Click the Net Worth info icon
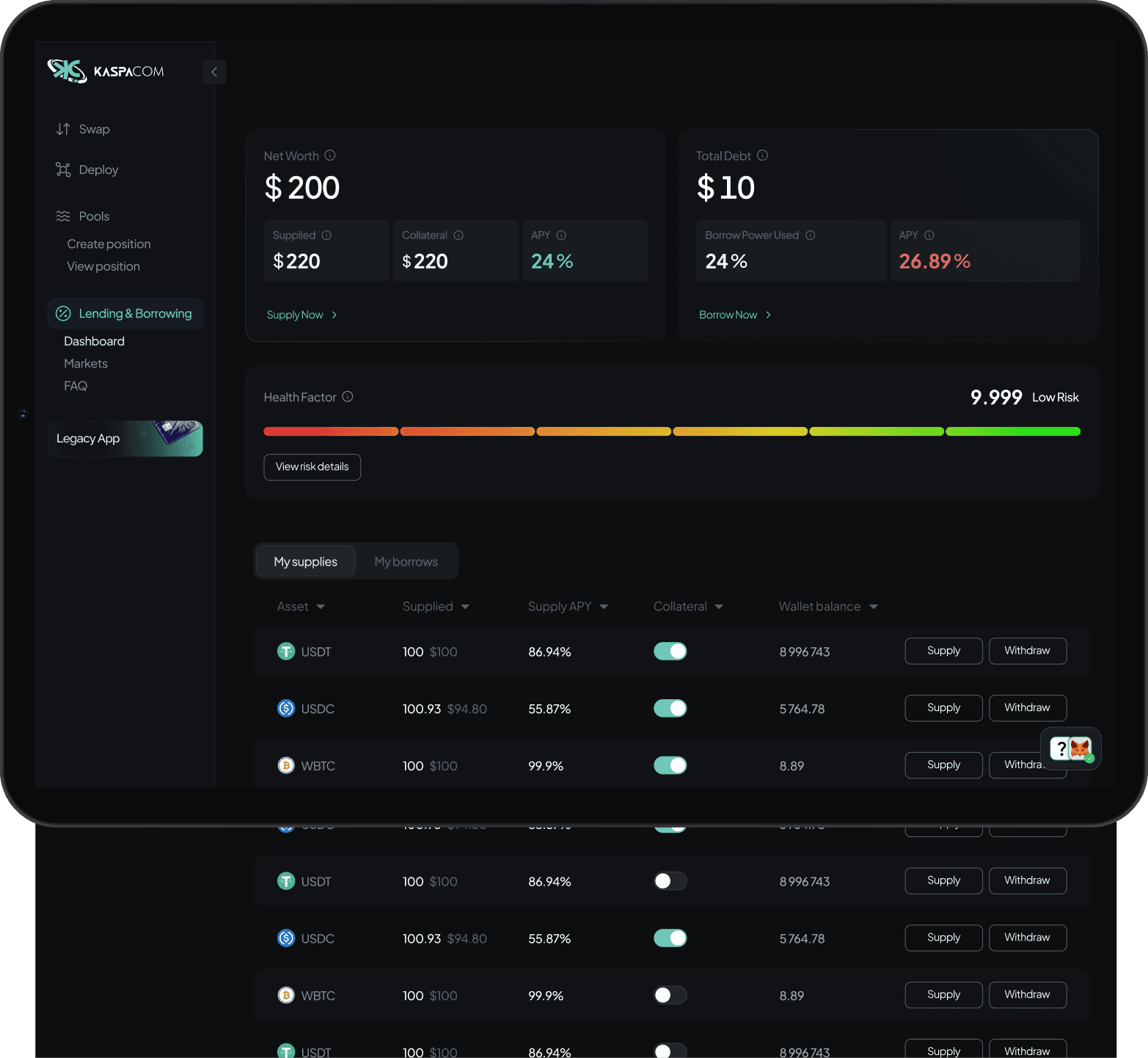The height and width of the screenshot is (1058, 1148). [330, 156]
